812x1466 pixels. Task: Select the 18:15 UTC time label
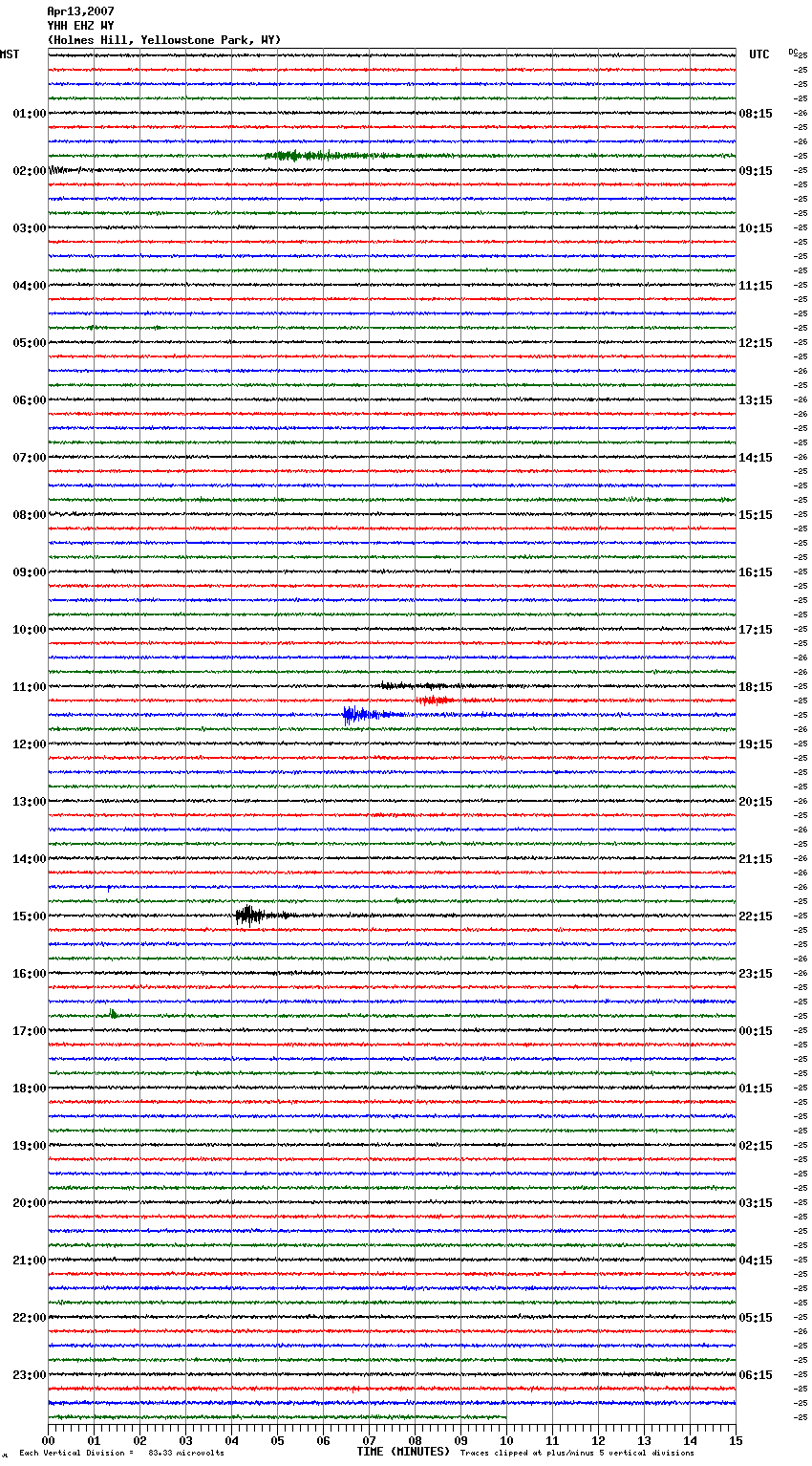point(756,687)
